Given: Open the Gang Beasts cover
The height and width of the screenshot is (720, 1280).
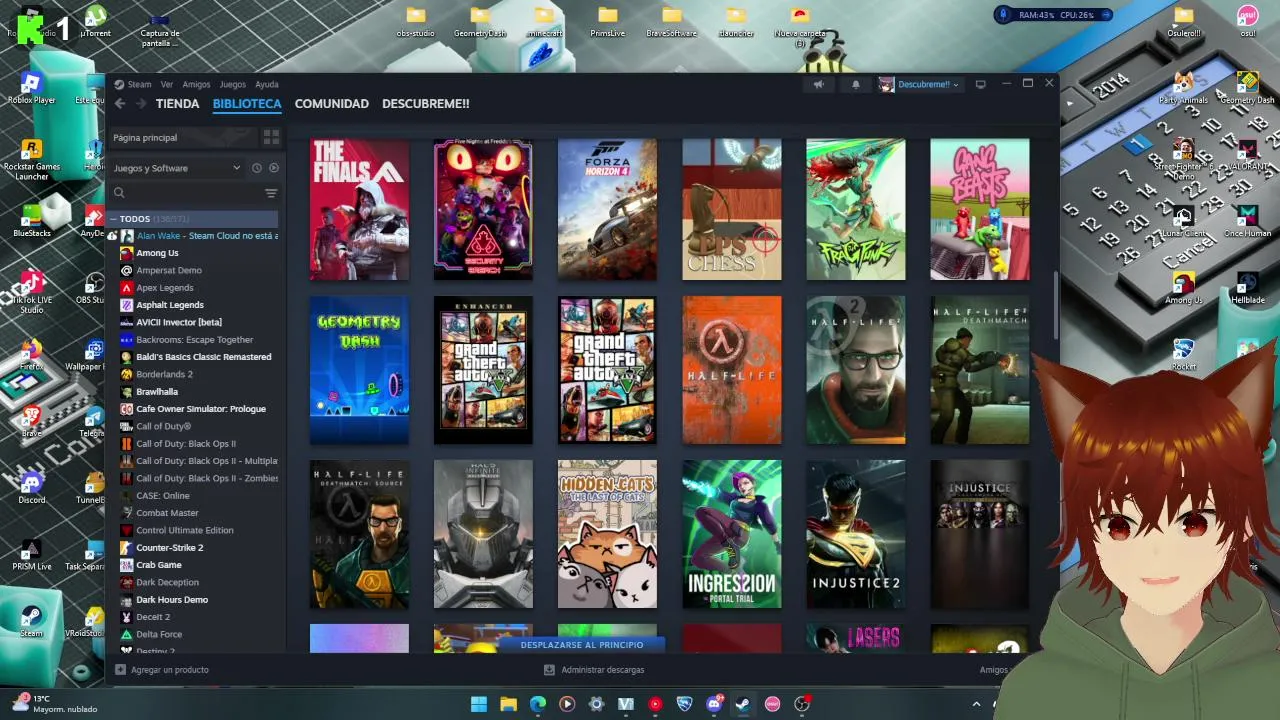Looking at the screenshot, I should pos(979,210).
